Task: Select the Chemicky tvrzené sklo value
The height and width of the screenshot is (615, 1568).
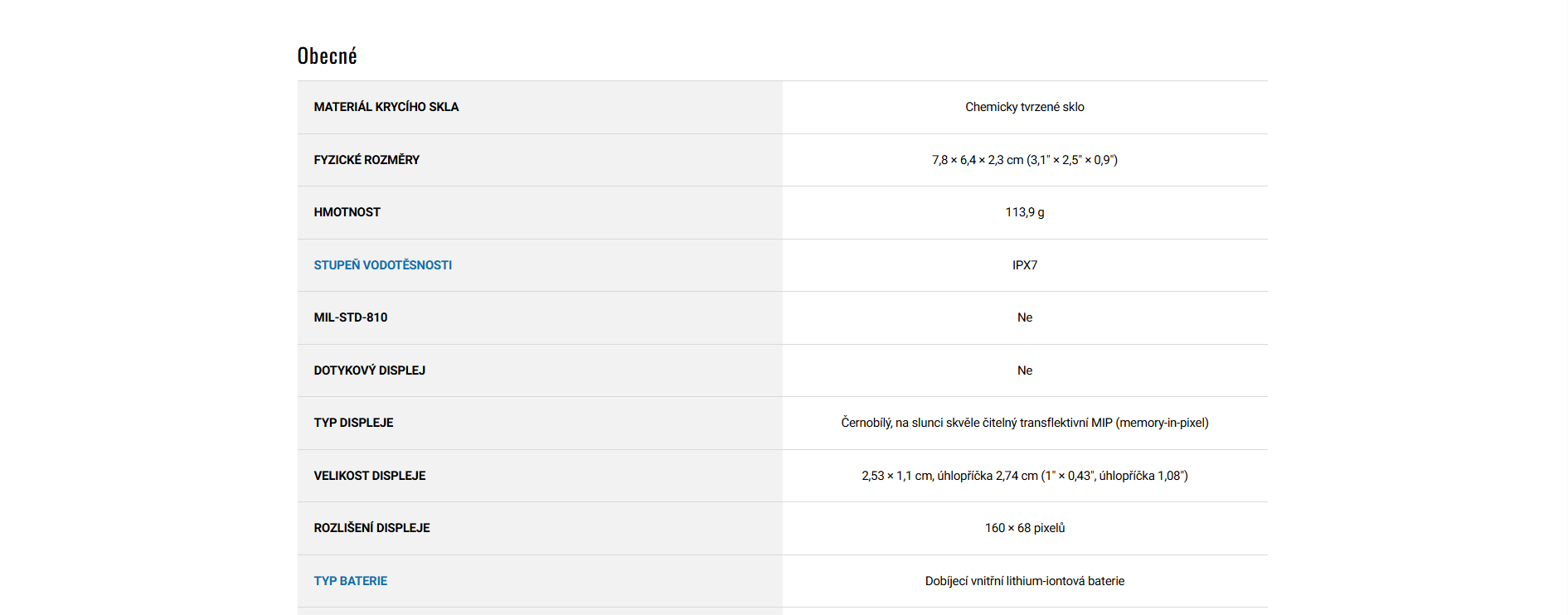Action: click(x=1024, y=107)
